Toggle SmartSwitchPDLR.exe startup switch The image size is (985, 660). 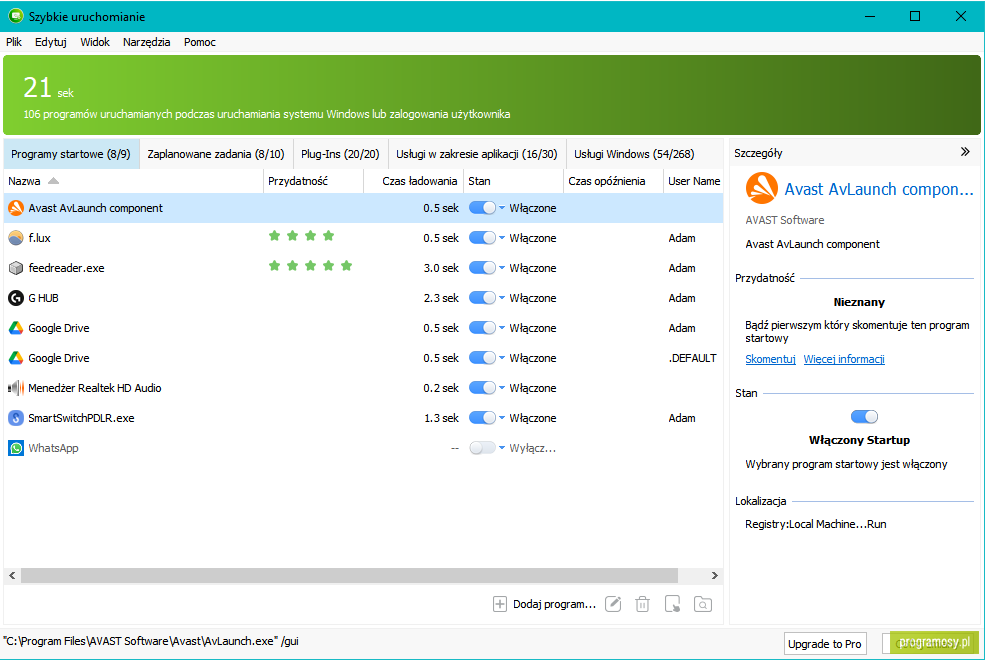tap(482, 418)
